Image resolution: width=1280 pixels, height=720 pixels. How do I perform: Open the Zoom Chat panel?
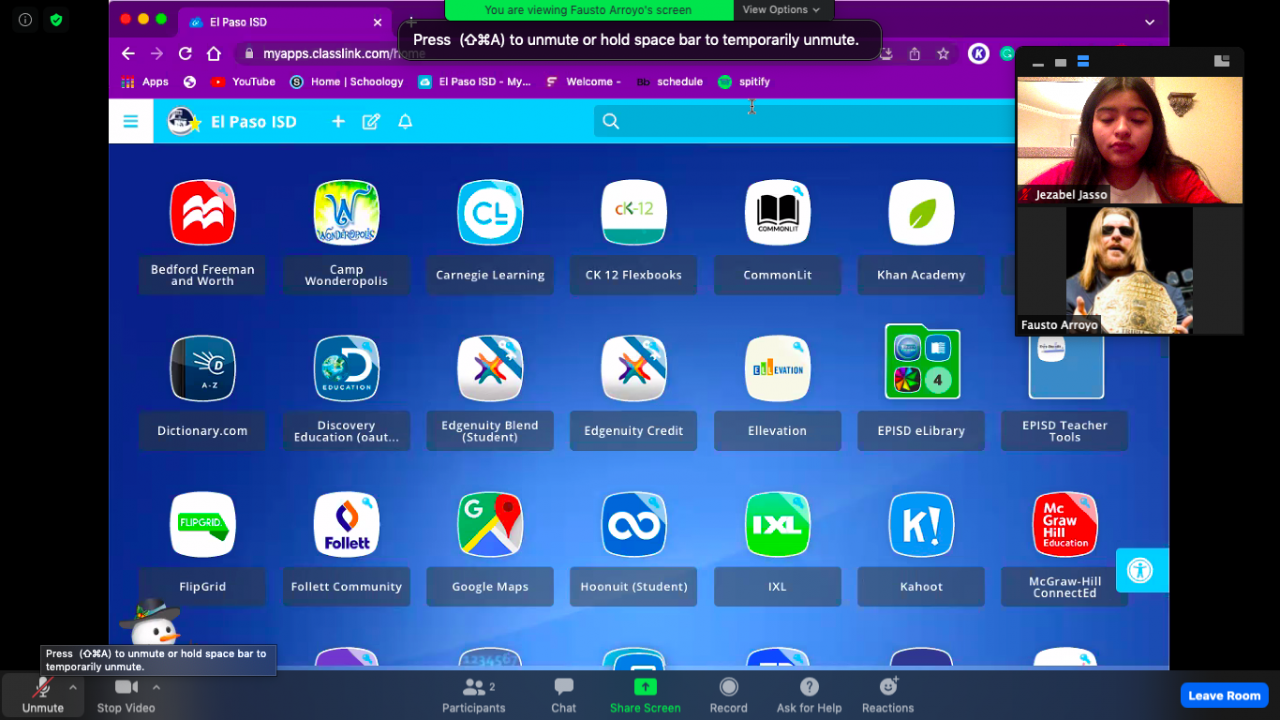(564, 695)
